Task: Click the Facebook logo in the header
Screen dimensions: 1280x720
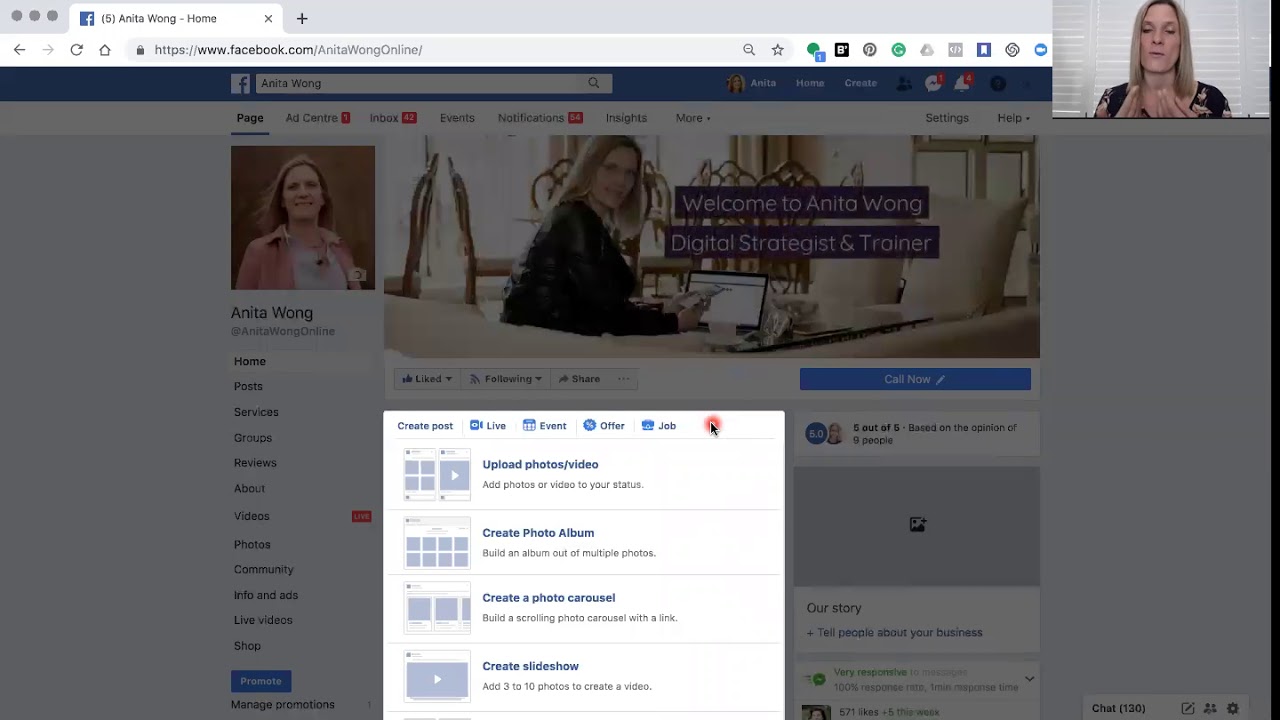Action: 240,84
